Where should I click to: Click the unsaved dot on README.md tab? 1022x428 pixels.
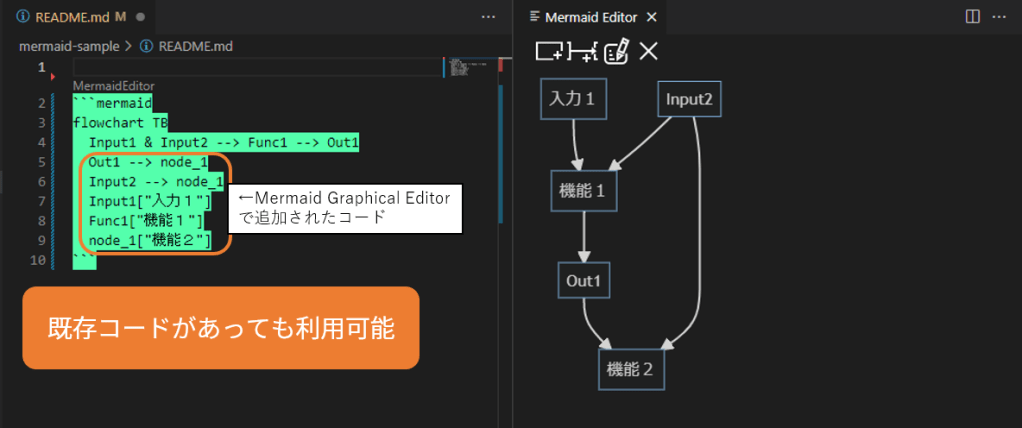point(139,18)
